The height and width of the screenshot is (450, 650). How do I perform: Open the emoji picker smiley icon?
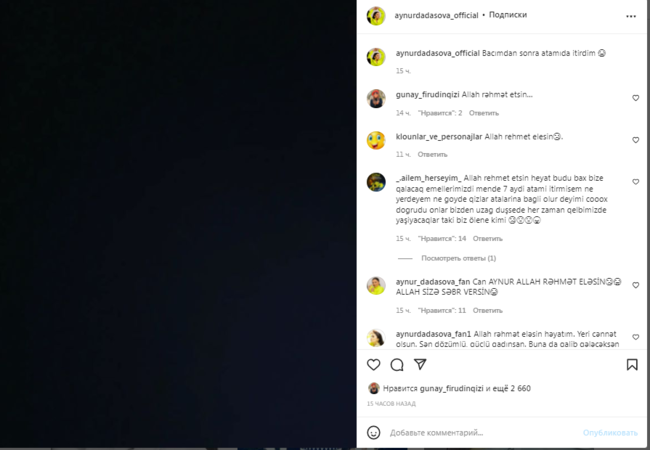[x=374, y=433]
